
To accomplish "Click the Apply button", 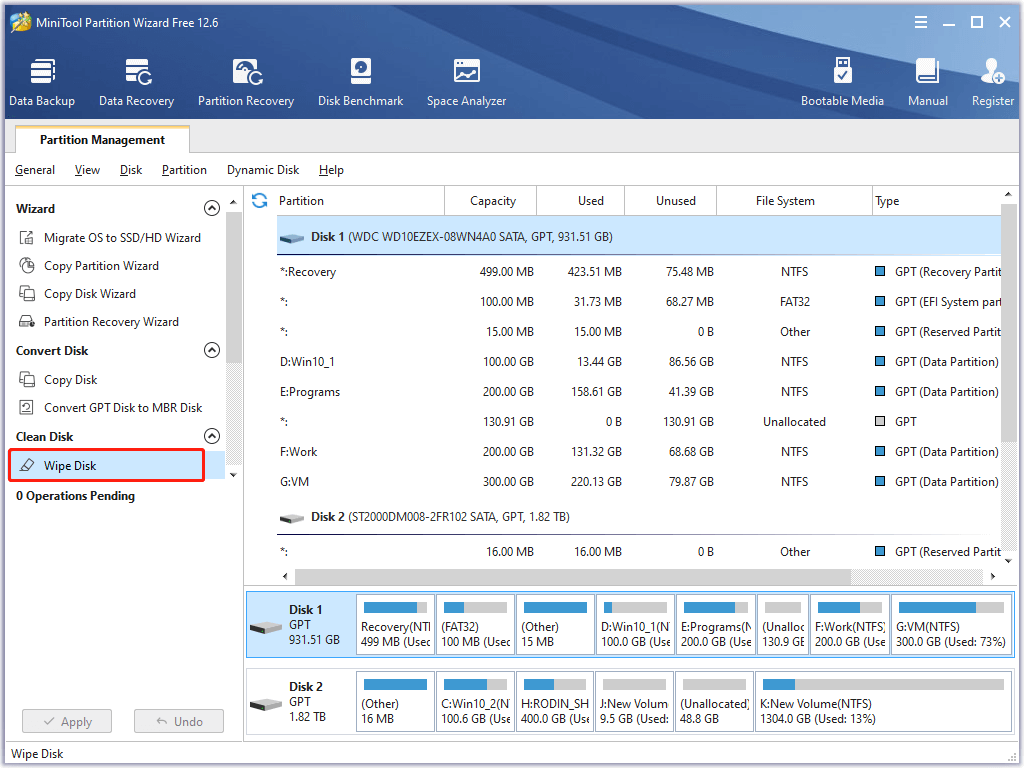I will click(x=67, y=722).
